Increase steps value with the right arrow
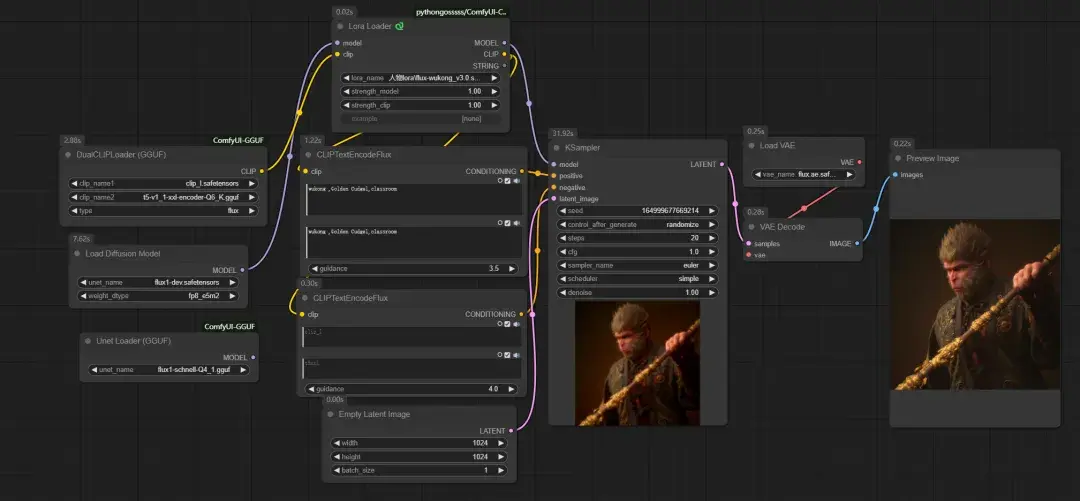The height and width of the screenshot is (501, 1080). [711, 238]
